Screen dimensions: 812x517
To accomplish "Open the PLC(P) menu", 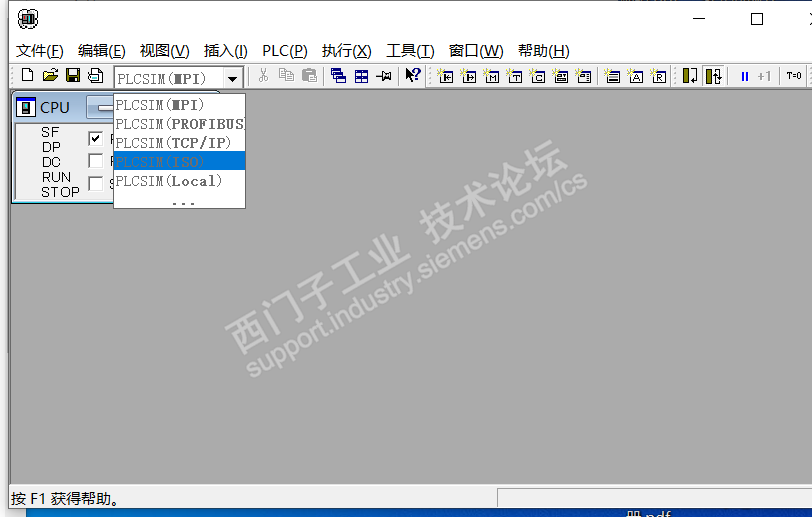I will click(285, 51).
